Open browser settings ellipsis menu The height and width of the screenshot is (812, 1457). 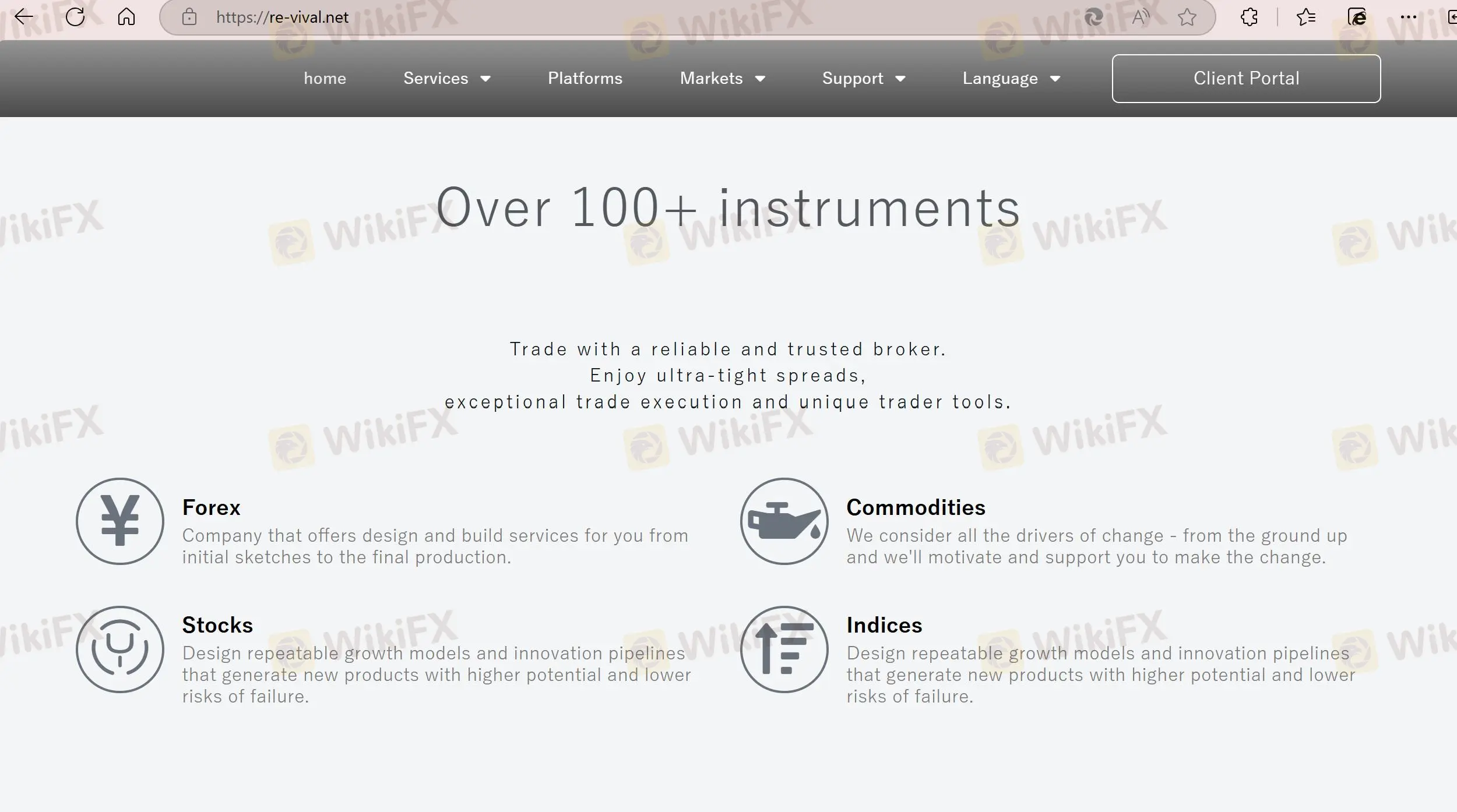(1408, 17)
